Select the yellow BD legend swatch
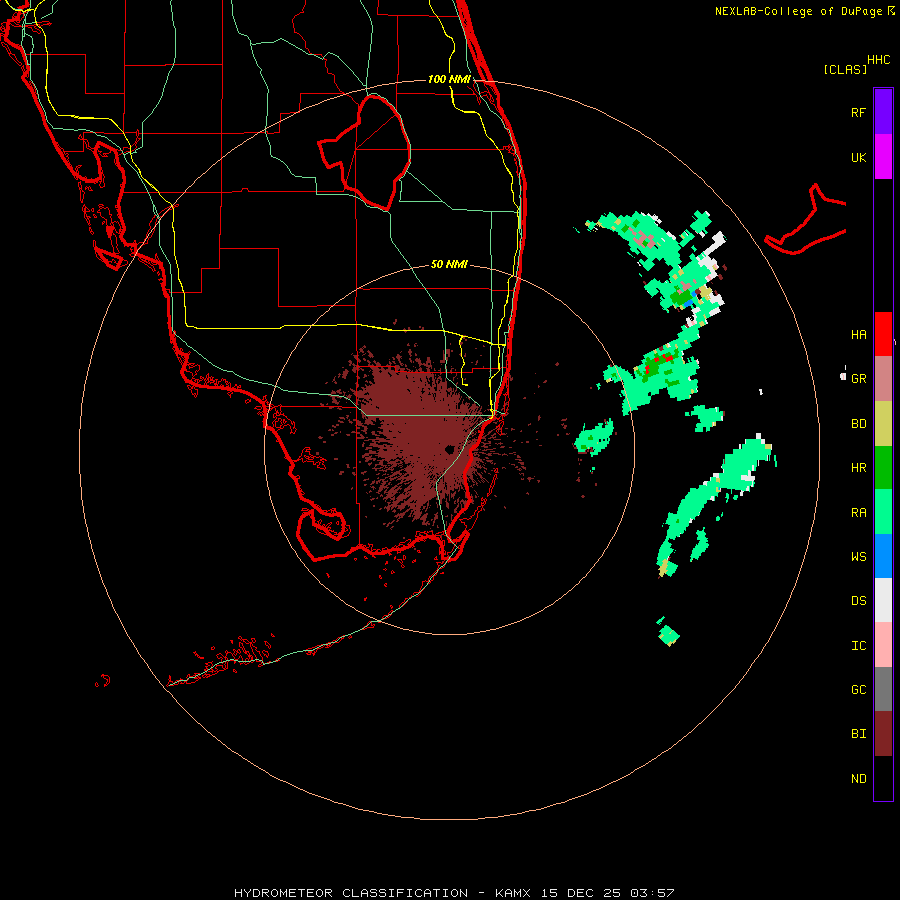This screenshot has width=900, height=900. tap(883, 424)
